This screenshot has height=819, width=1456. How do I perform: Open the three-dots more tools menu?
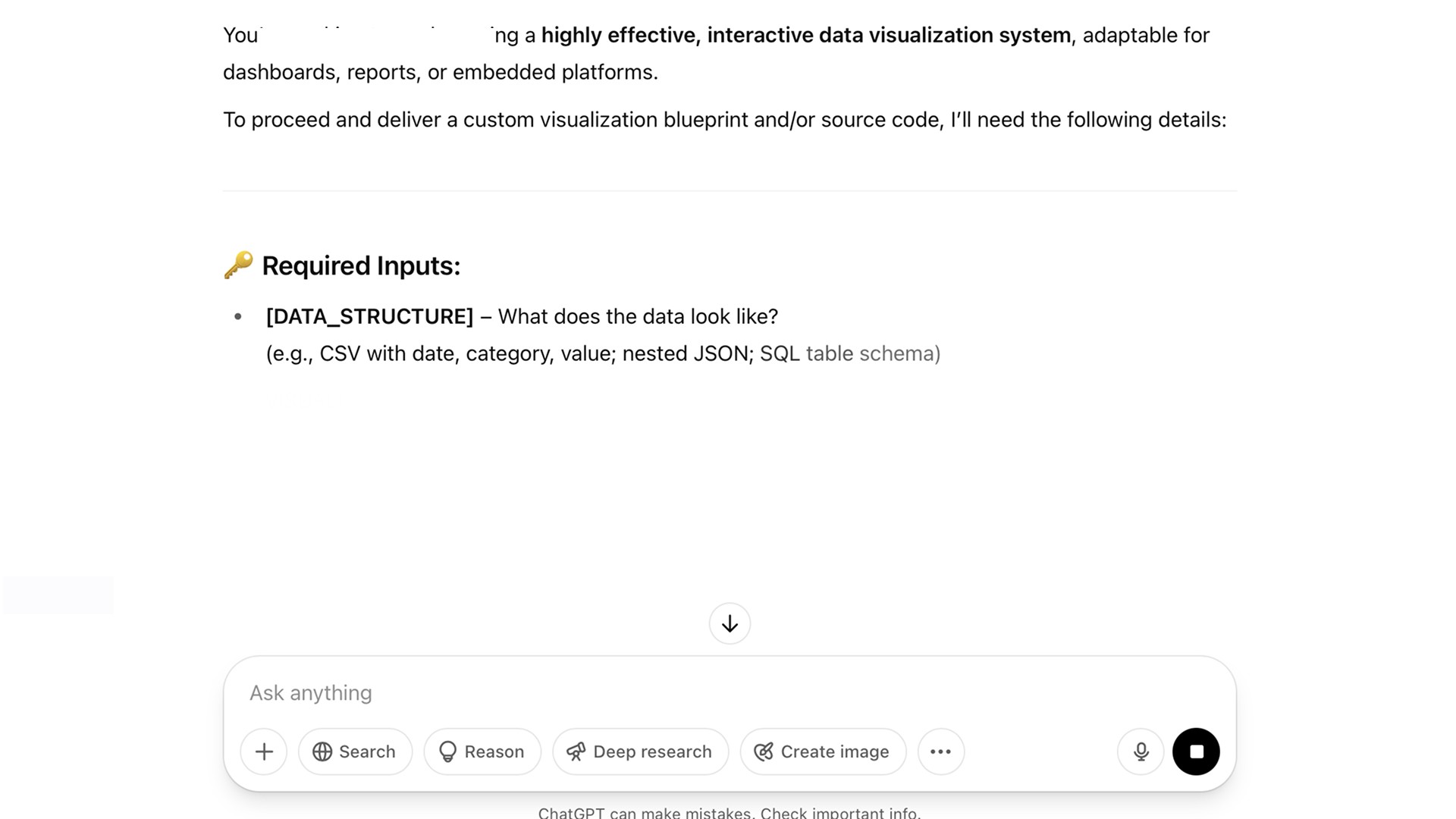941,752
